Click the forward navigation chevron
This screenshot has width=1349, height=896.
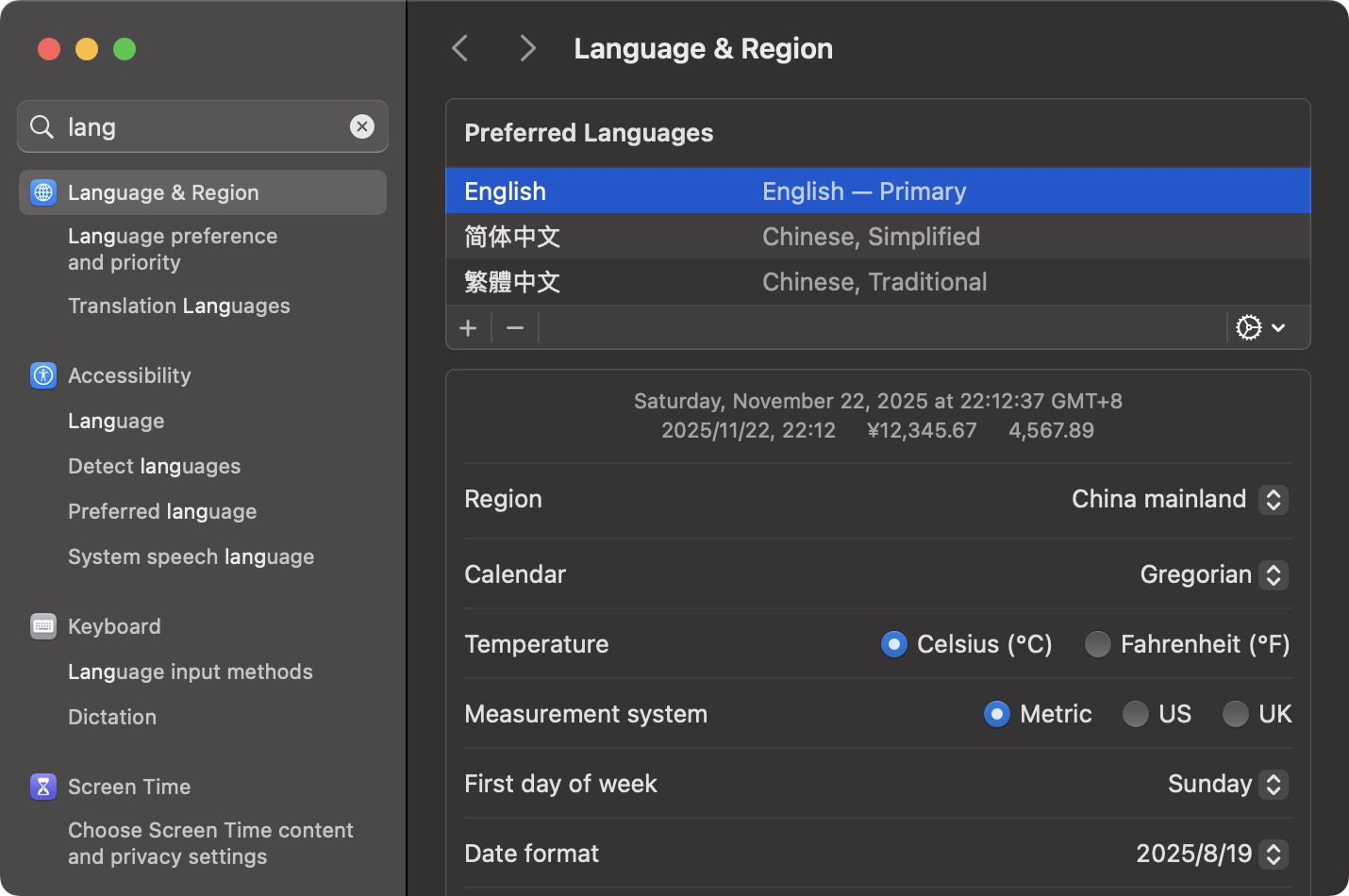(x=527, y=47)
